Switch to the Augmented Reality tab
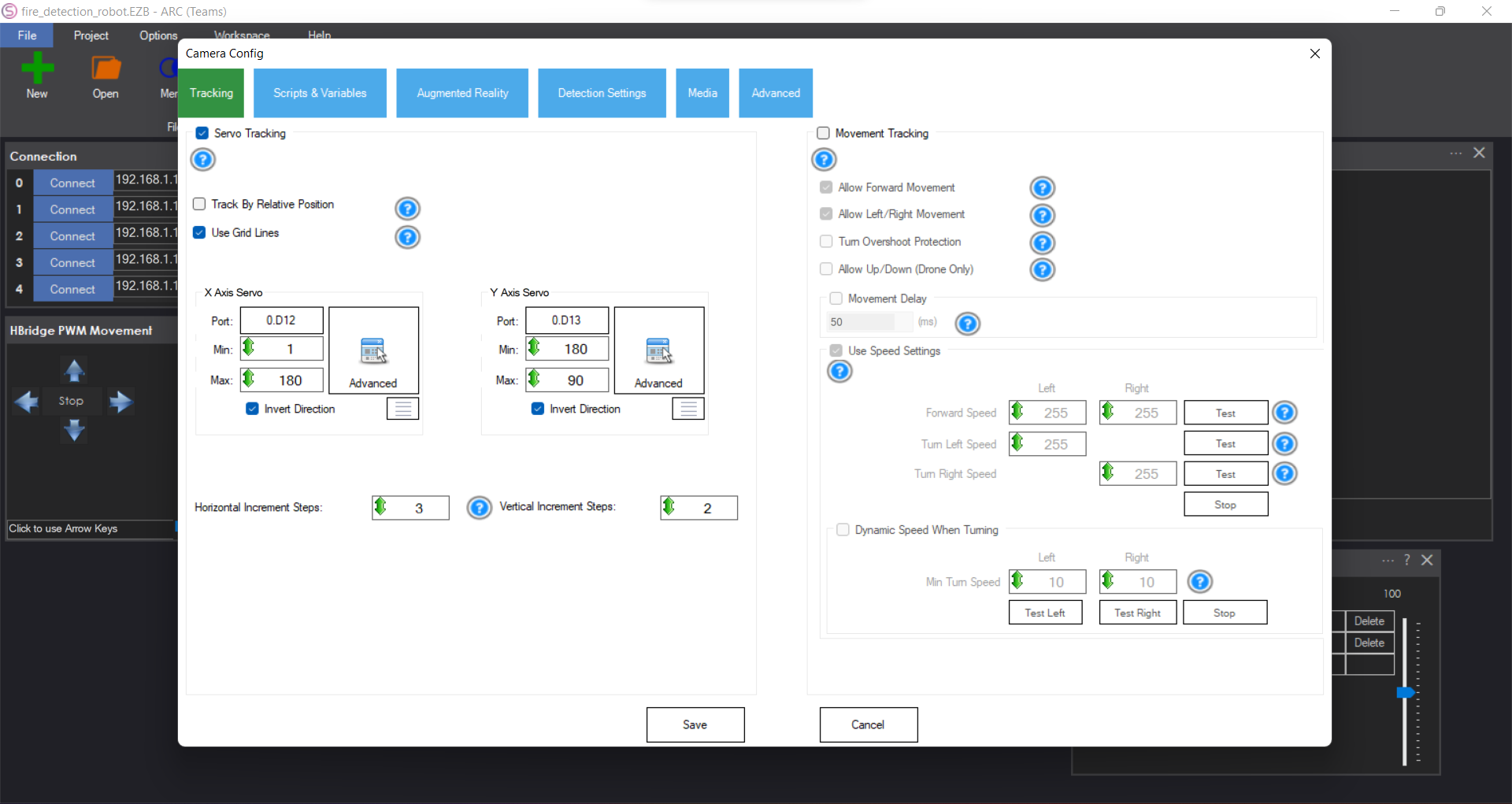The width and height of the screenshot is (1512, 804). click(x=462, y=93)
